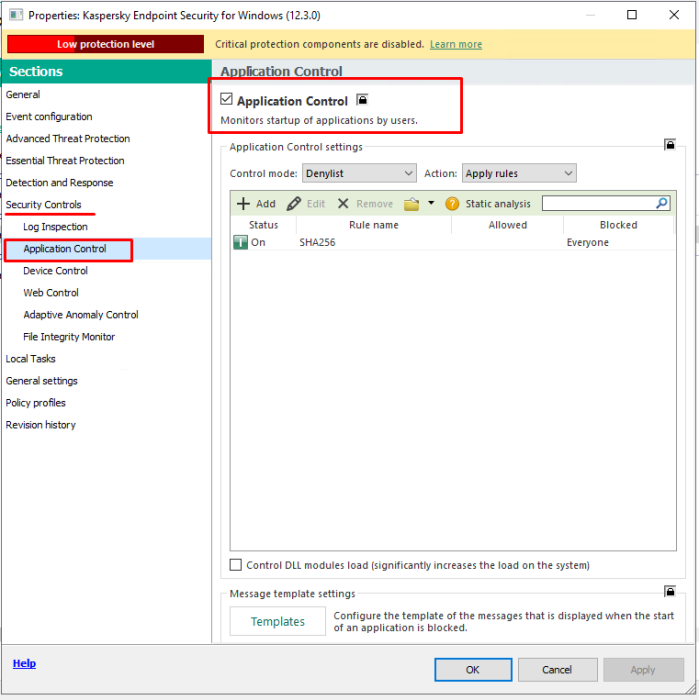Image resolution: width=699 pixels, height=700 pixels.
Task: Click the window icon in the title bar
Action: (x=16, y=15)
